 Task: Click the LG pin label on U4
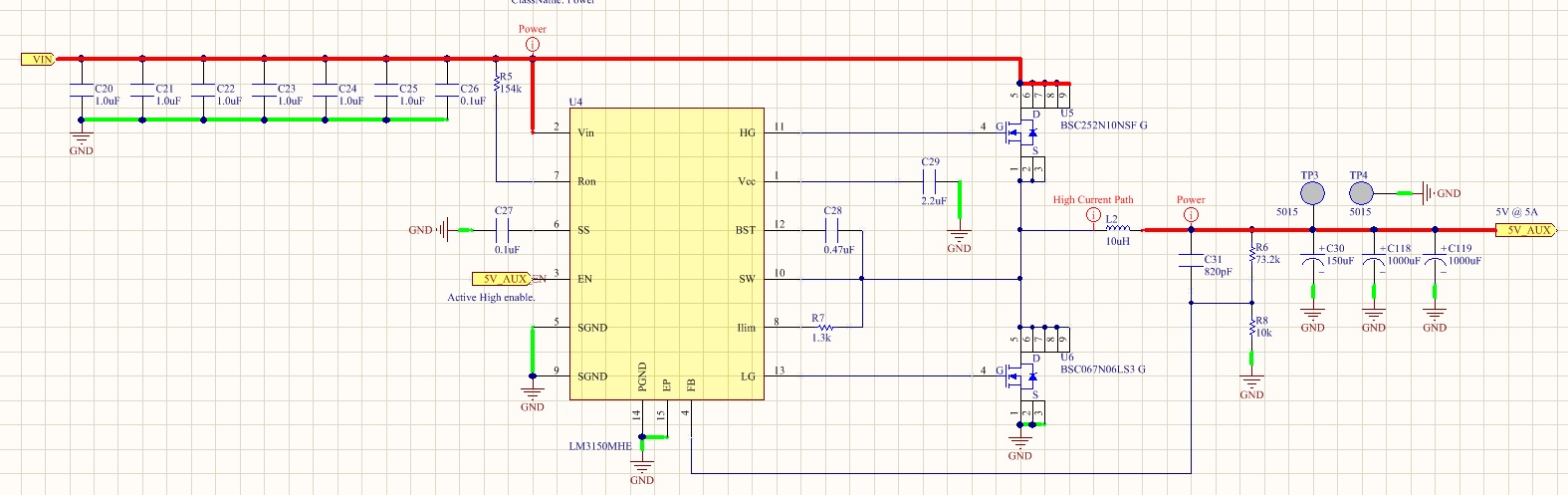pos(748,376)
